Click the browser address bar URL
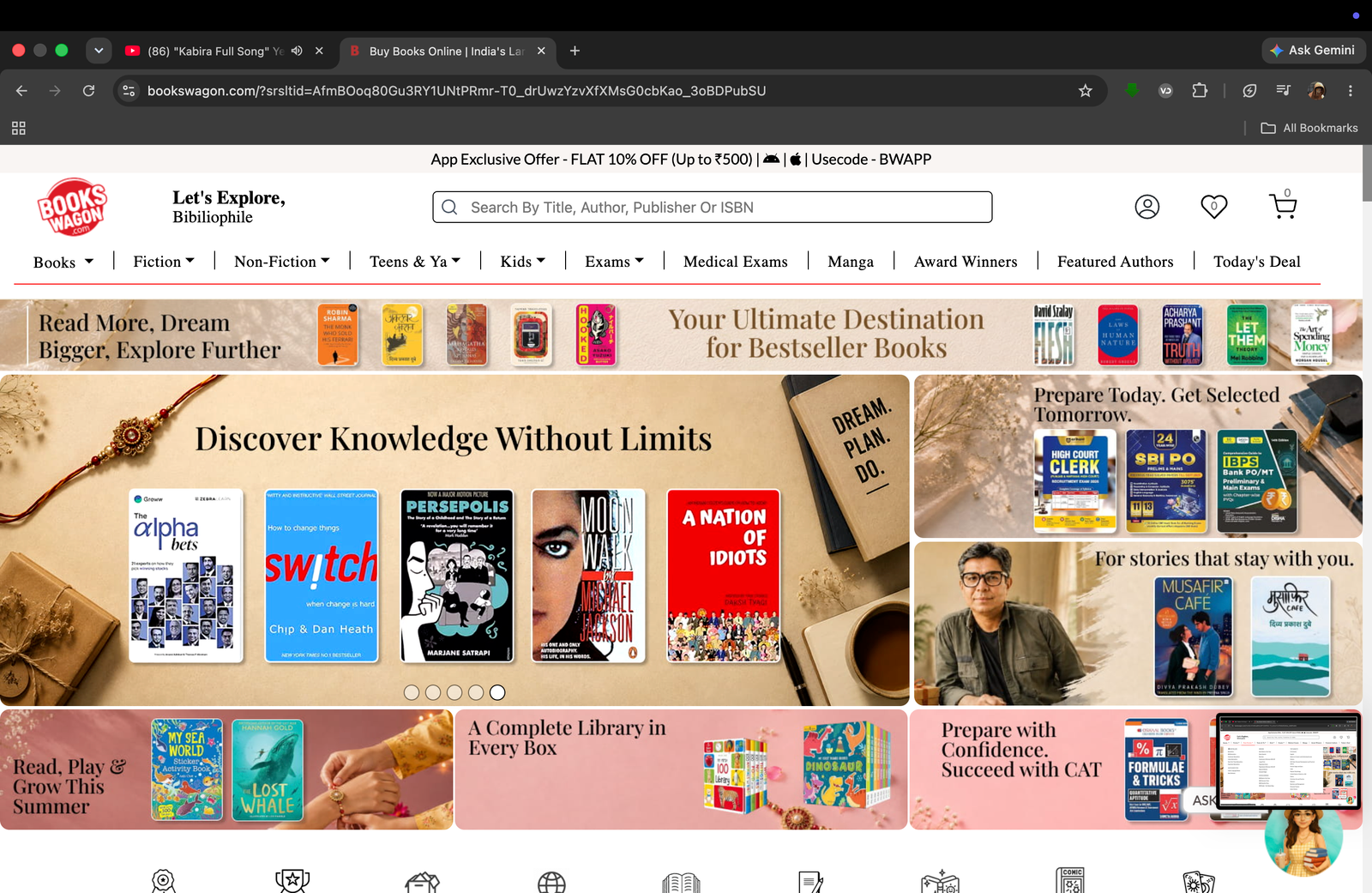 point(456,90)
